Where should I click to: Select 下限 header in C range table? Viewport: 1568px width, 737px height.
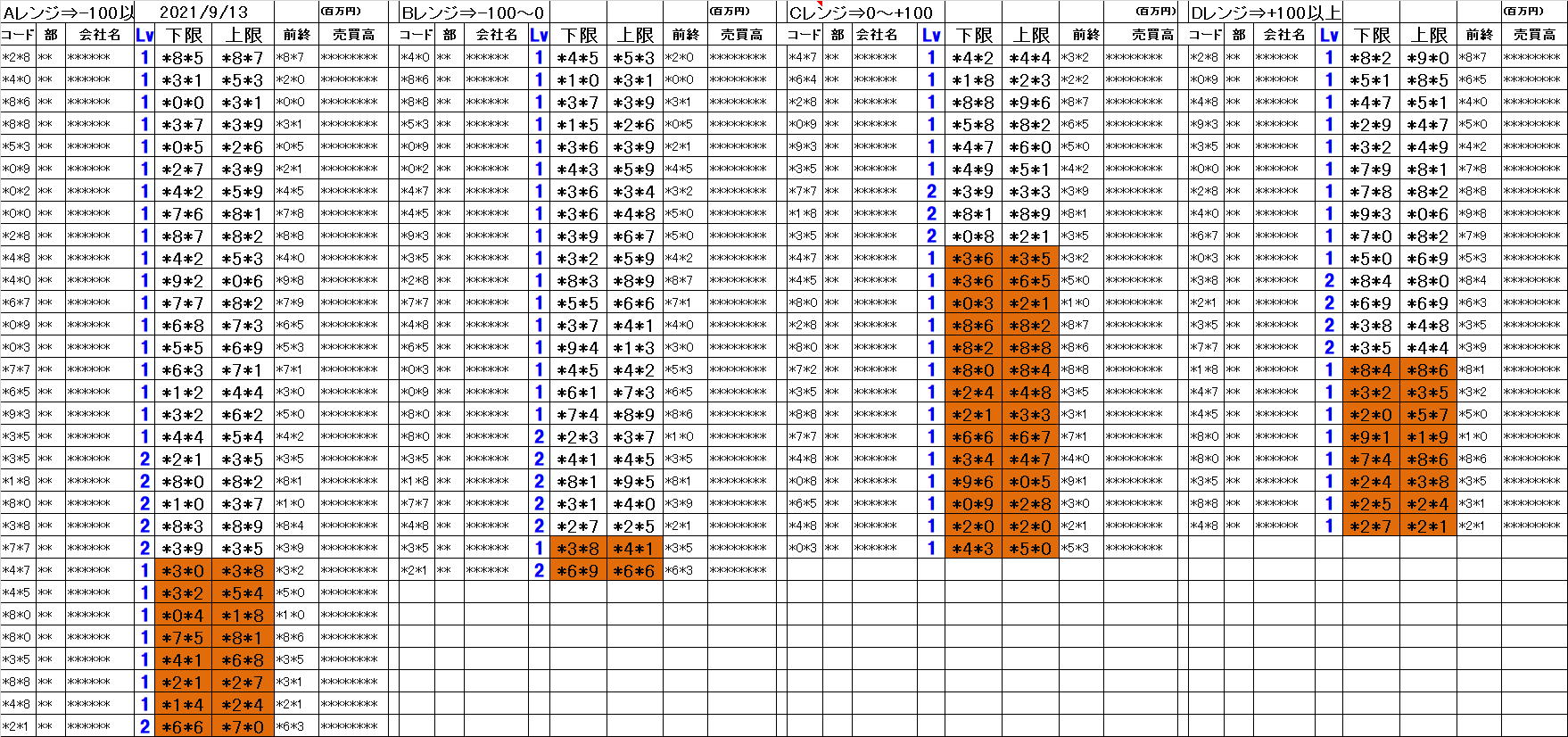[974, 35]
